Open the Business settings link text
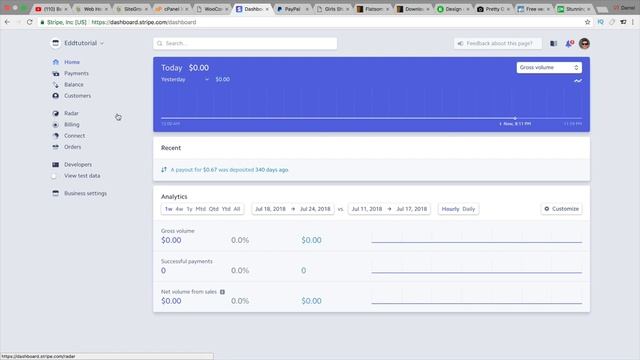This screenshot has height=360, width=640. click(x=85, y=193)
